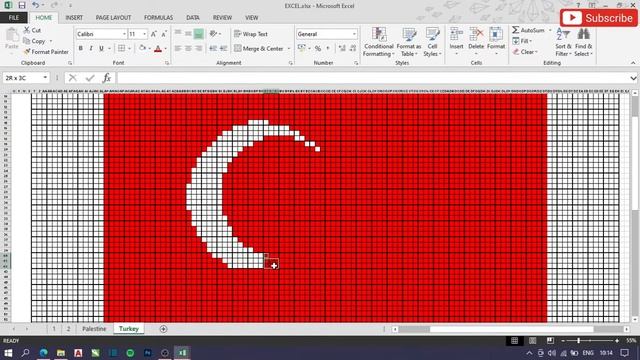640x360 pixels.
Task: Switch to the INSERT tab
Action: (74, 18)
